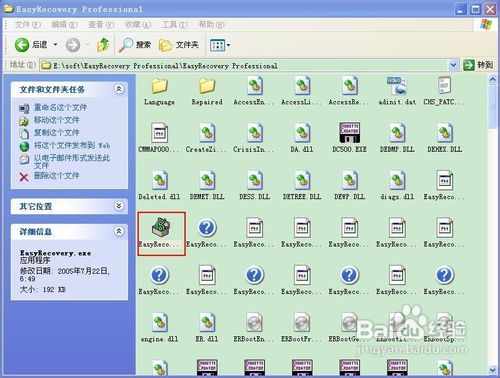Click the Back (后退) button

(x=31, y=45)
